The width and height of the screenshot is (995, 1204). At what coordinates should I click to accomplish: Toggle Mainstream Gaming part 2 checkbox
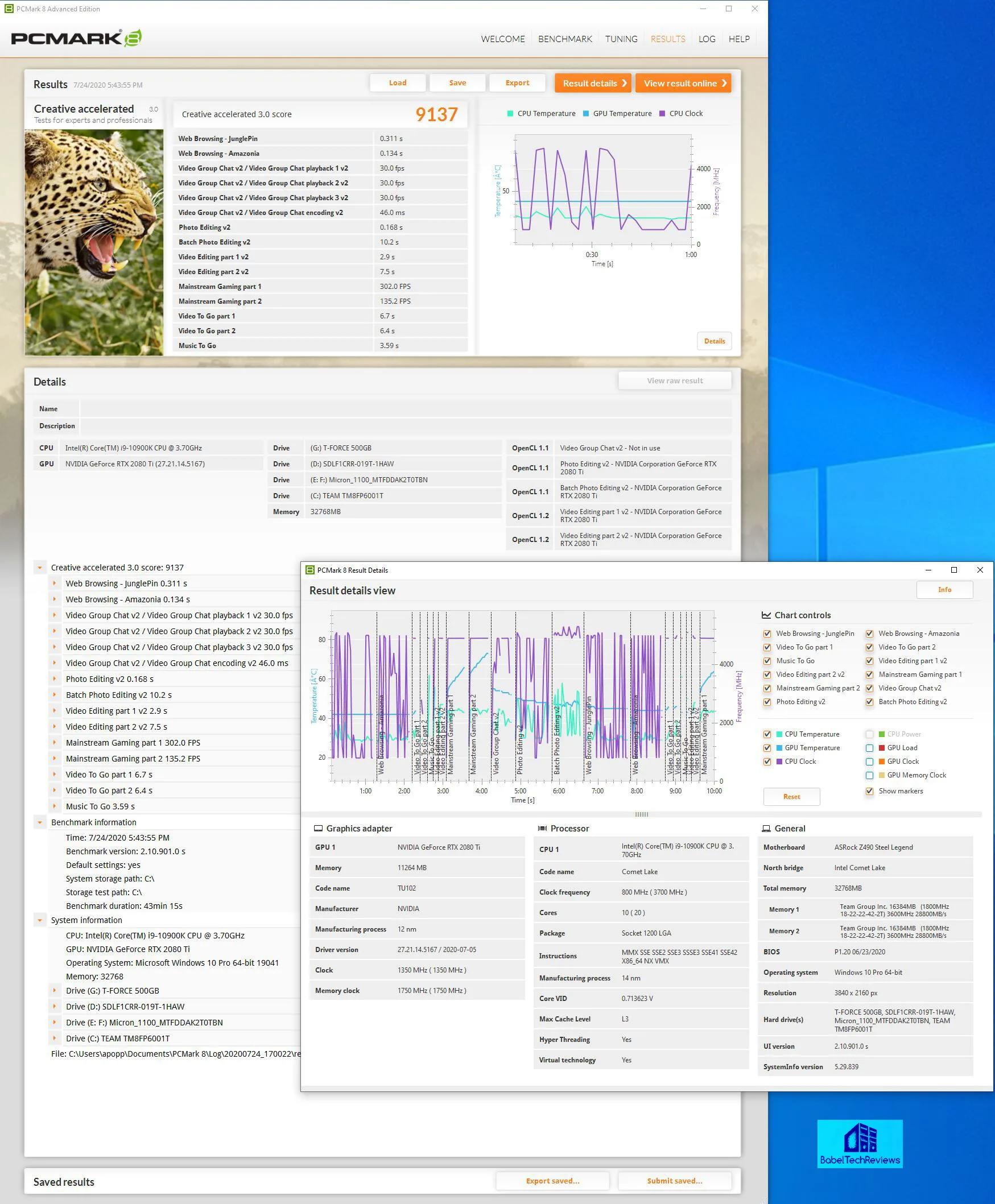pos(767,689)
